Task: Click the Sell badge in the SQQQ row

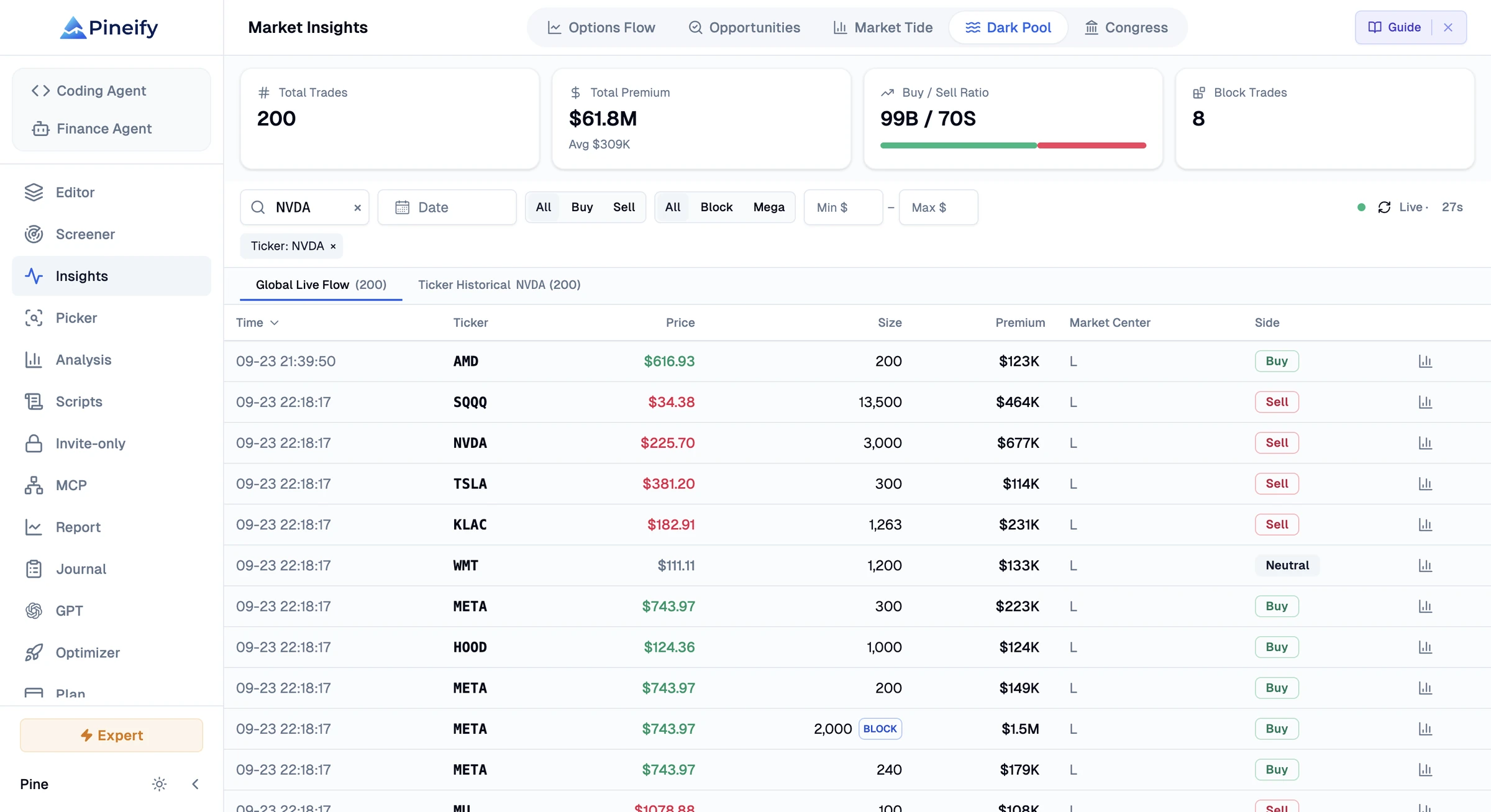Action: [x=1277, y=402]
